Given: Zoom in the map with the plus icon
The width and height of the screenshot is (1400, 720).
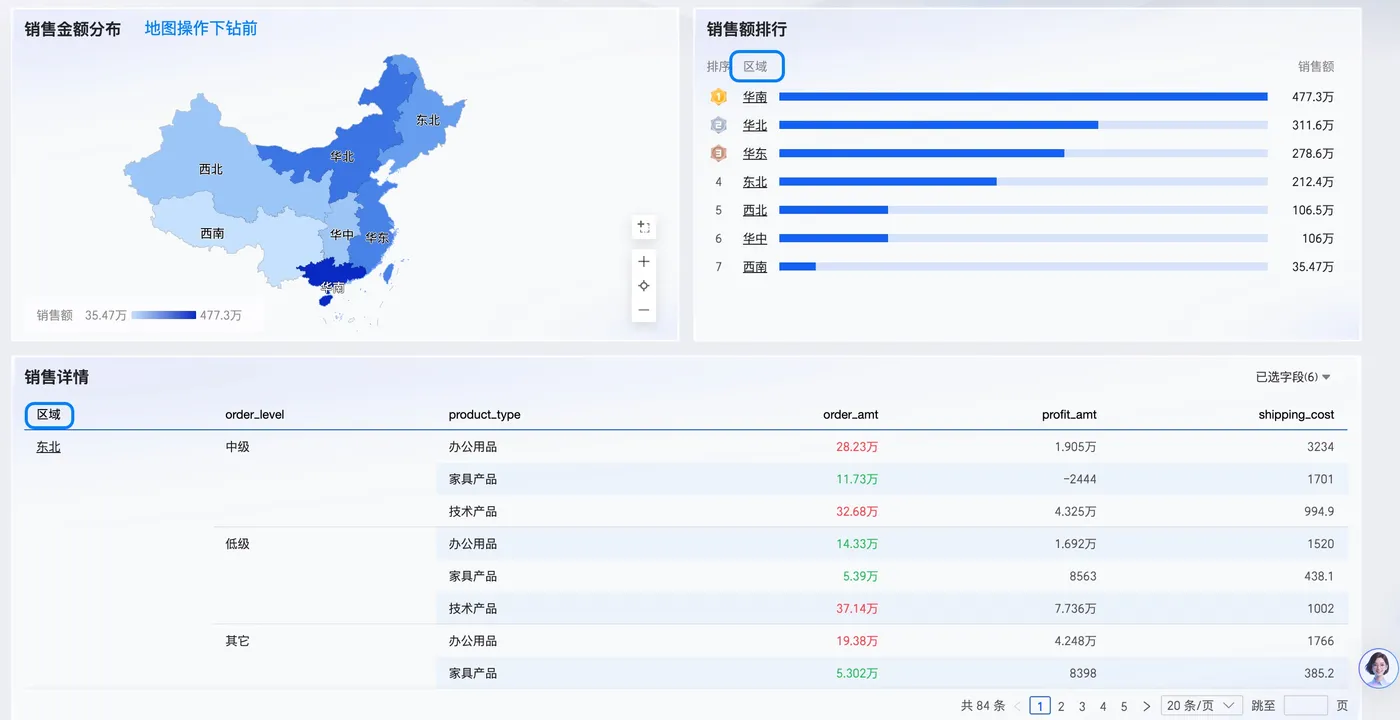Looking at the screenshot, I should click(x=644, y=262).
